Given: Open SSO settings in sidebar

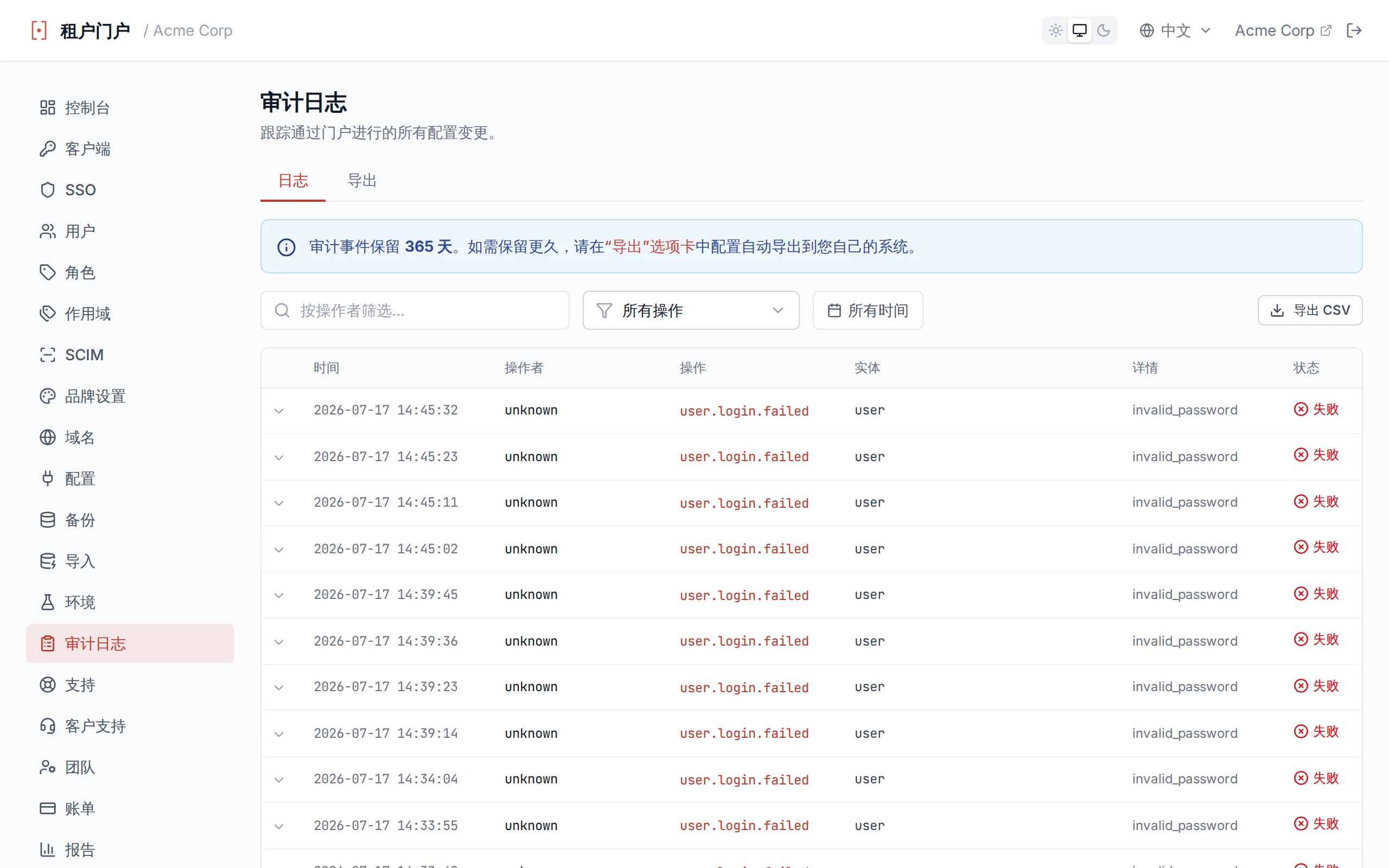Looking at the screenshot, I should coord(130,190).
